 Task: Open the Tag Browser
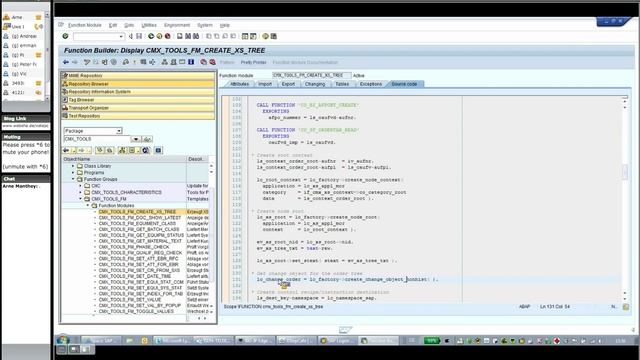point(138,100)
